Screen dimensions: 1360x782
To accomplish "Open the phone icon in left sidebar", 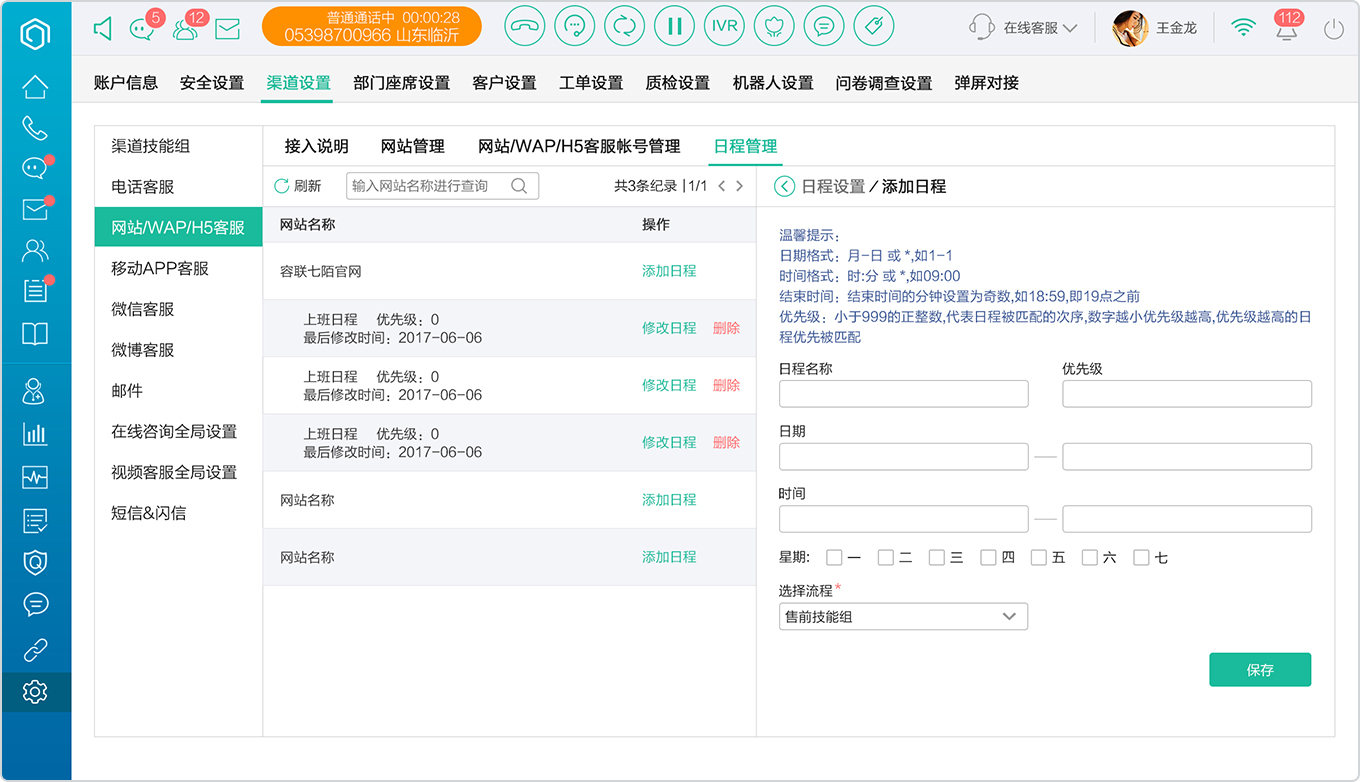I will [x=35, y=128].
